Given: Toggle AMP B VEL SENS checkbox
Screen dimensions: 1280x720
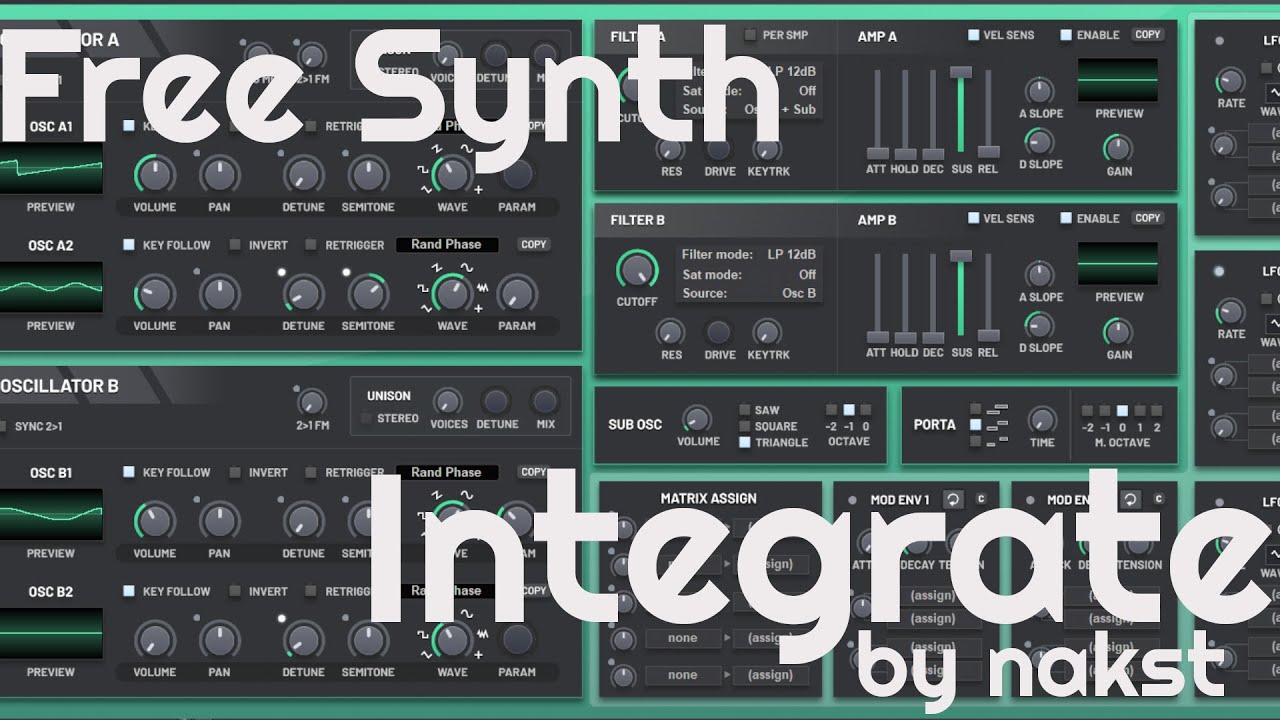Looking at the screenshot, I should 973,218.
